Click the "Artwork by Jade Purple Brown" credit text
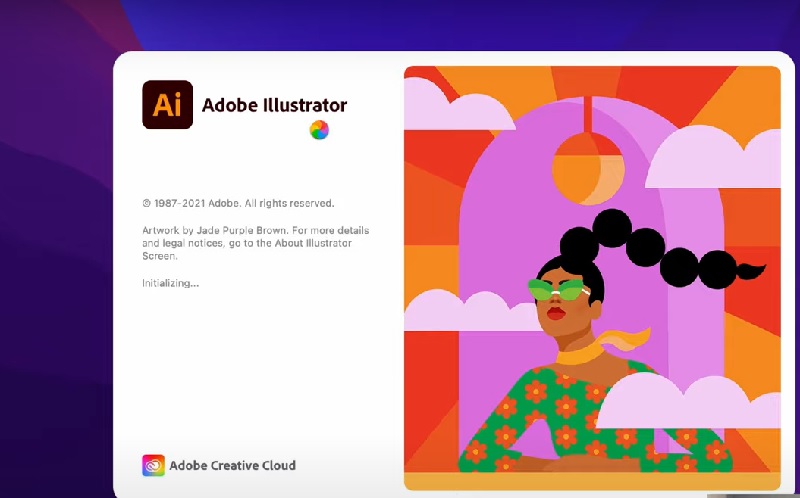The image size is (800, 498). (214, 230)
